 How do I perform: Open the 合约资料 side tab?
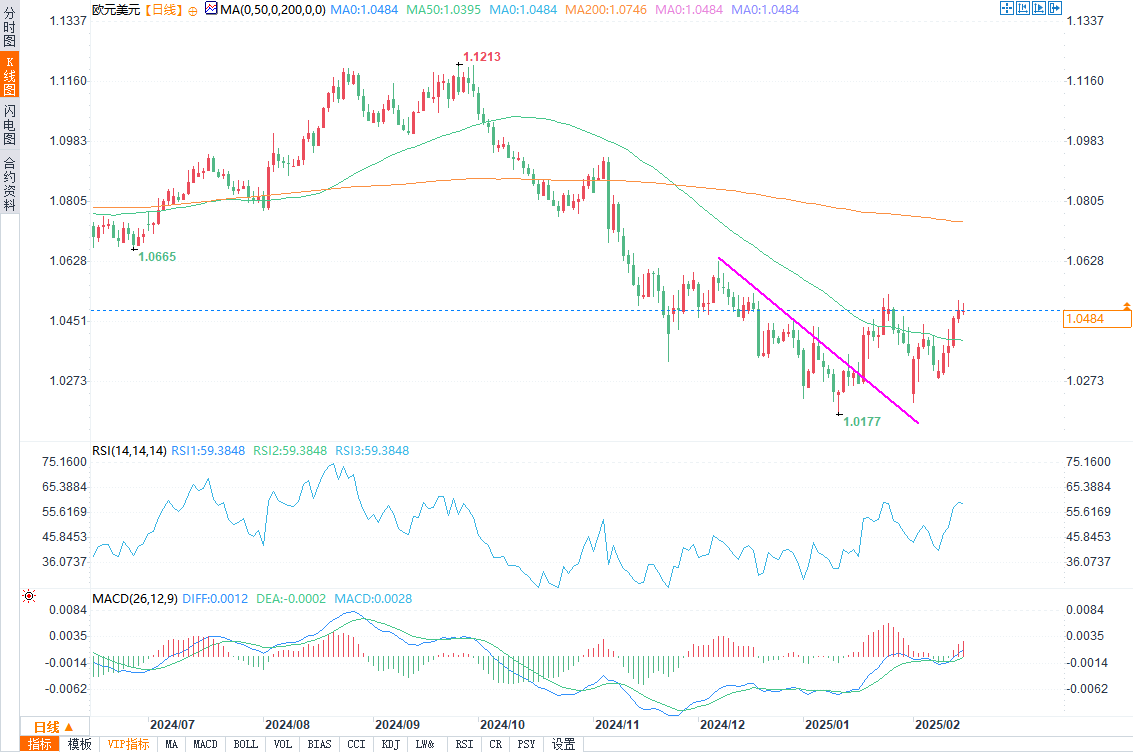(9, 183)
